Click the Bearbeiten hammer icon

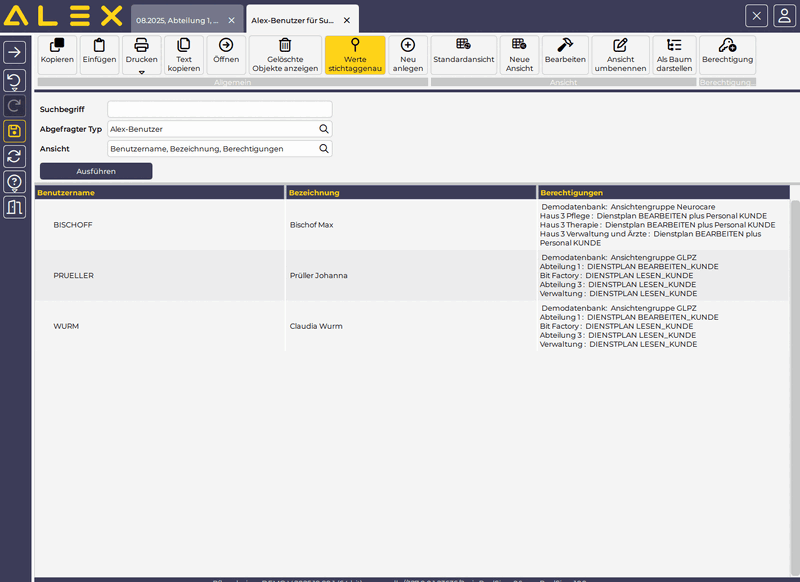565,45
